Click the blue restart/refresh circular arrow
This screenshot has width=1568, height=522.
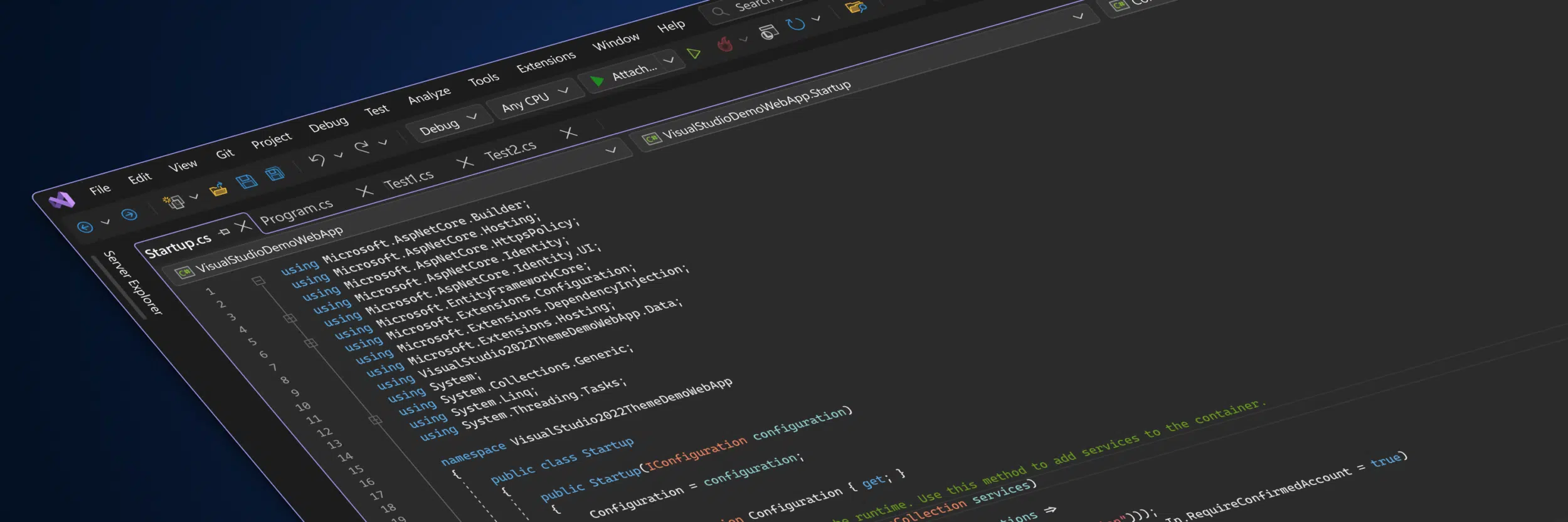click(796, 24)
